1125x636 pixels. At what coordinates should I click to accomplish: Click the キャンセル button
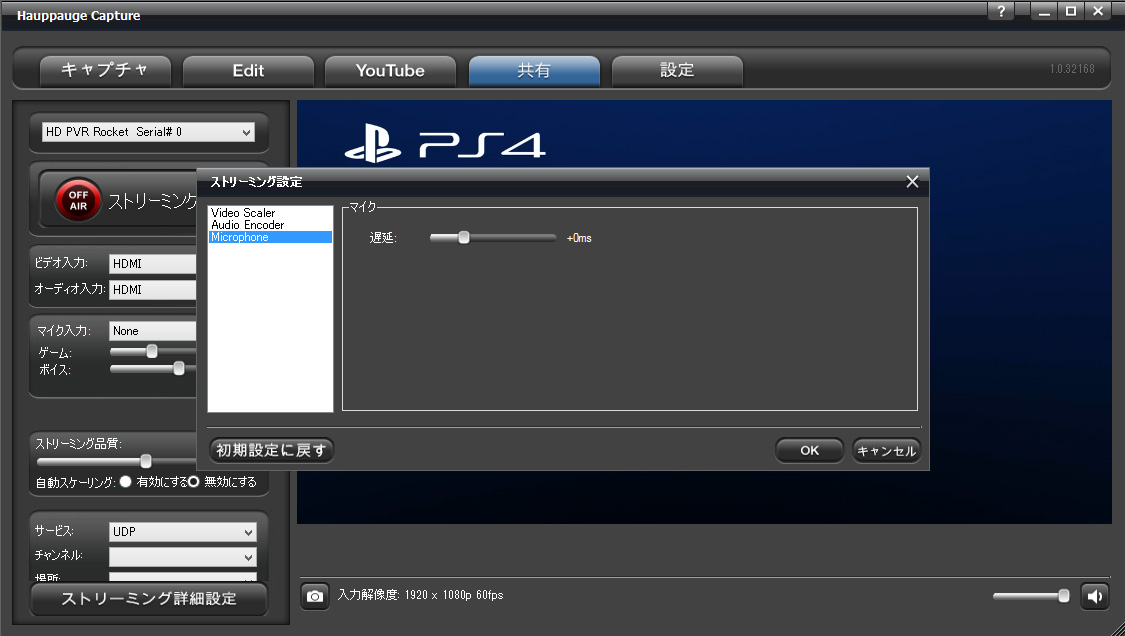tap(886, 450)
